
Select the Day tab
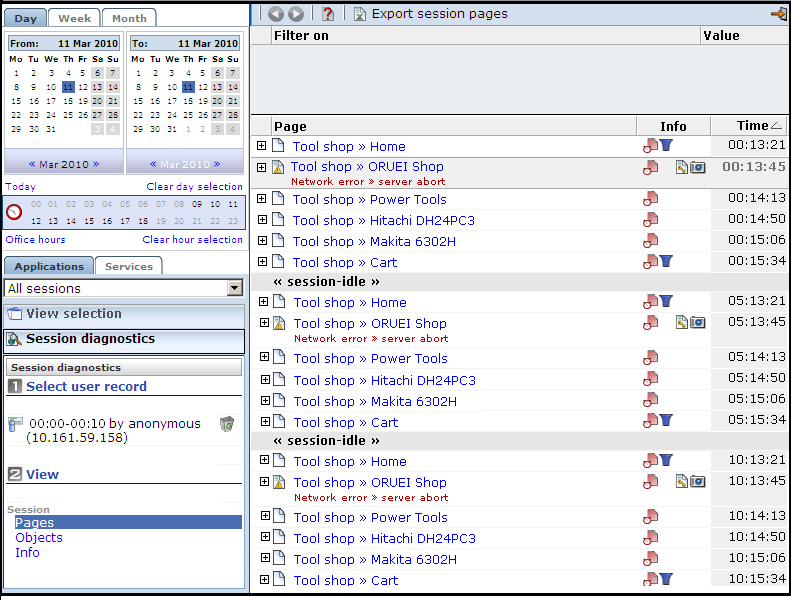(25, 18)
